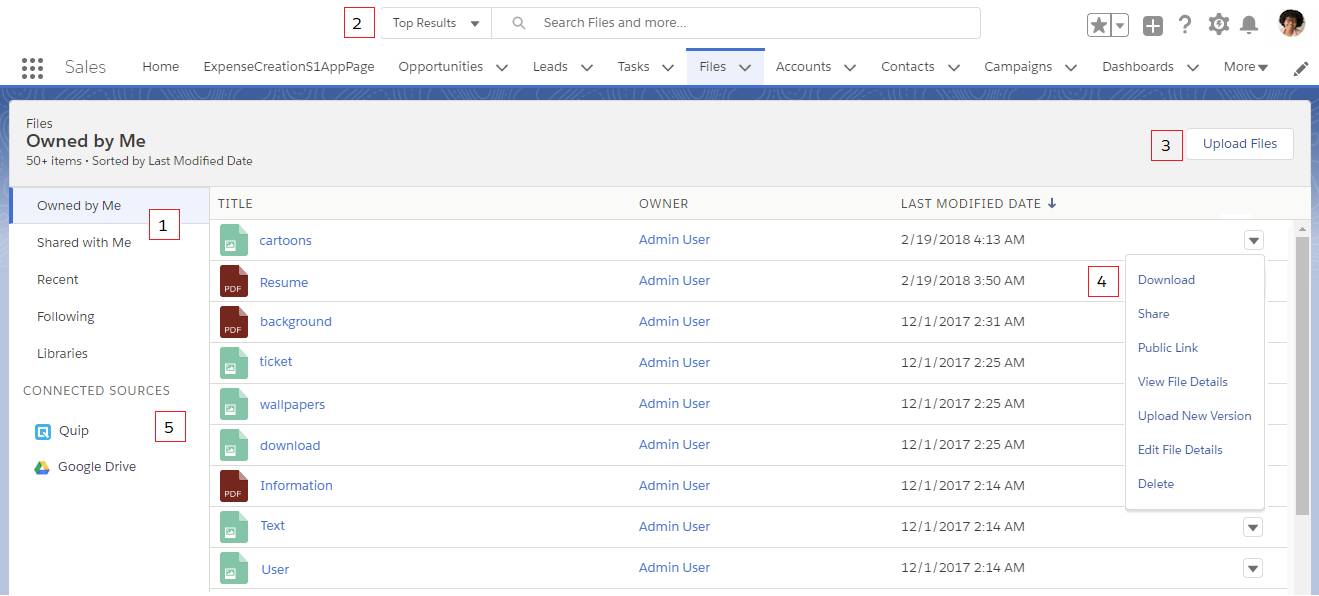Open the Resume file link

tap(284, 283)
